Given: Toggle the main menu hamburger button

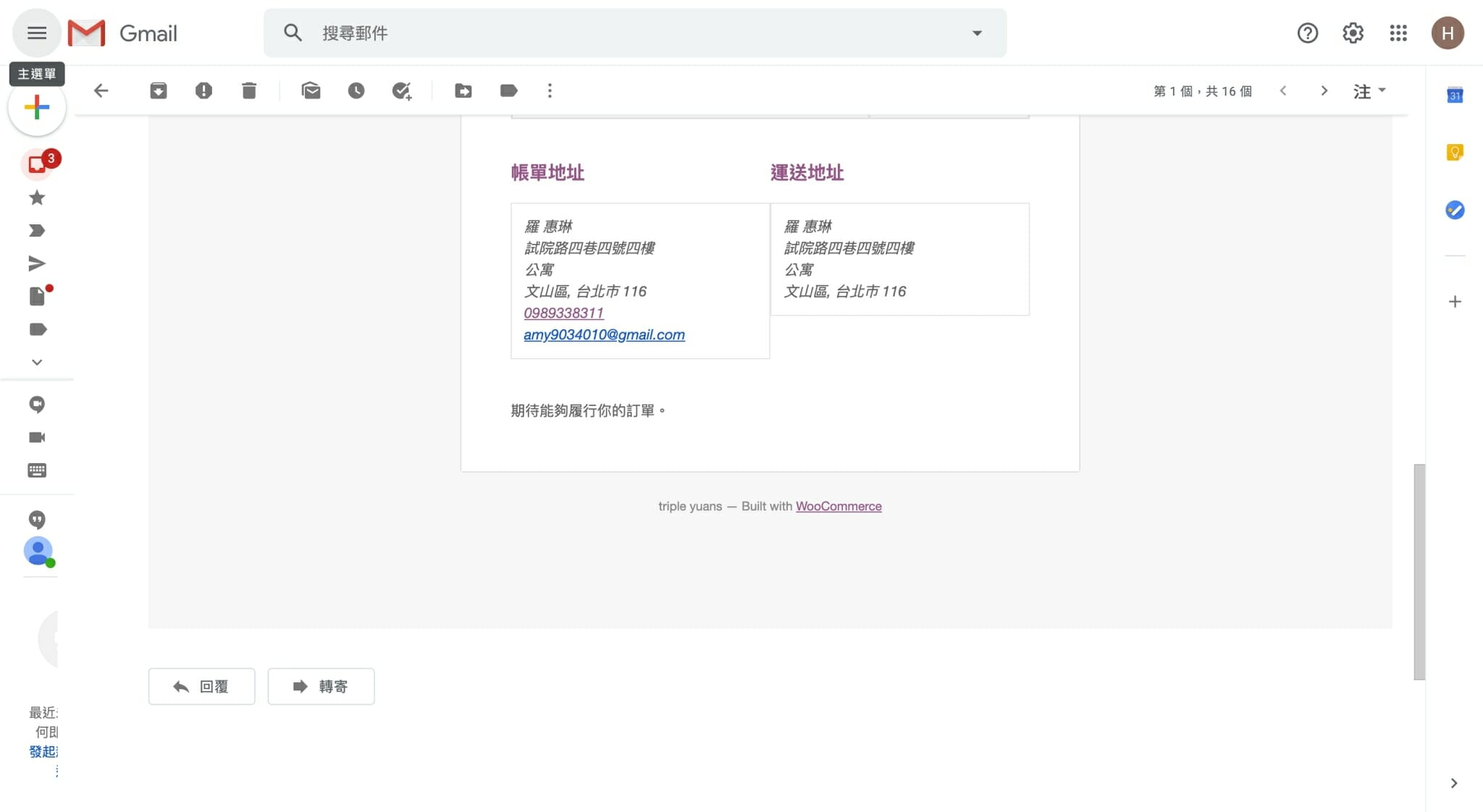Looking at the screenshot, I should [x=37, y=33].
